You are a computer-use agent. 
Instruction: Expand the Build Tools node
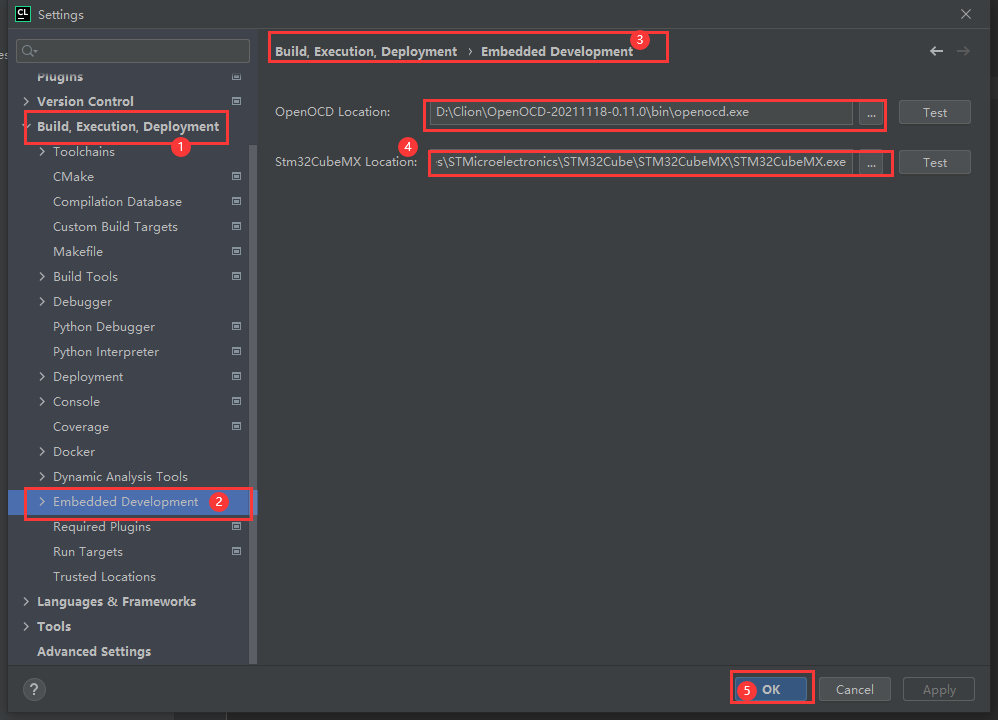click(x=42, y=276)
